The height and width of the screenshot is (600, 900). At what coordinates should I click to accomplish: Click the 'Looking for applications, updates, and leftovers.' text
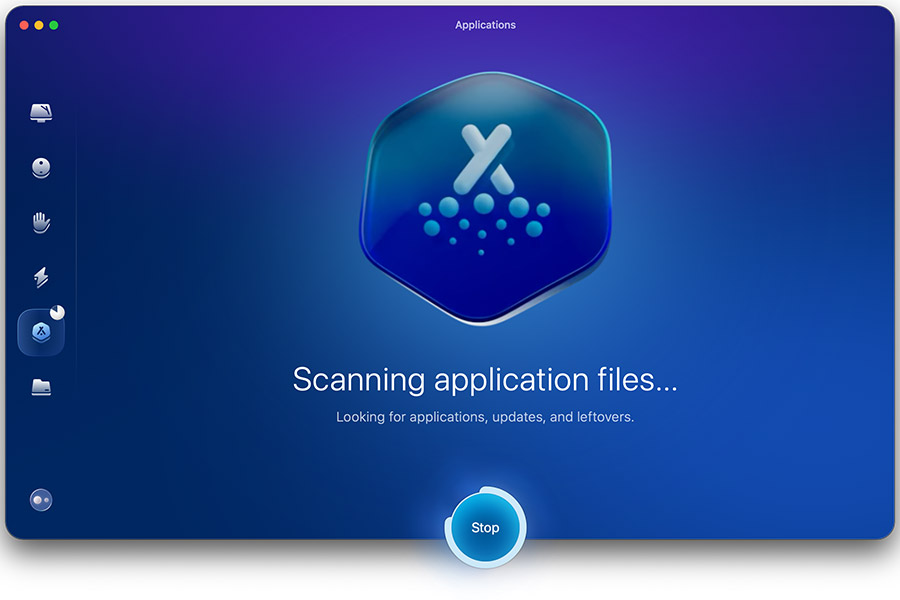pyautogui.click(x=485, y=417)
